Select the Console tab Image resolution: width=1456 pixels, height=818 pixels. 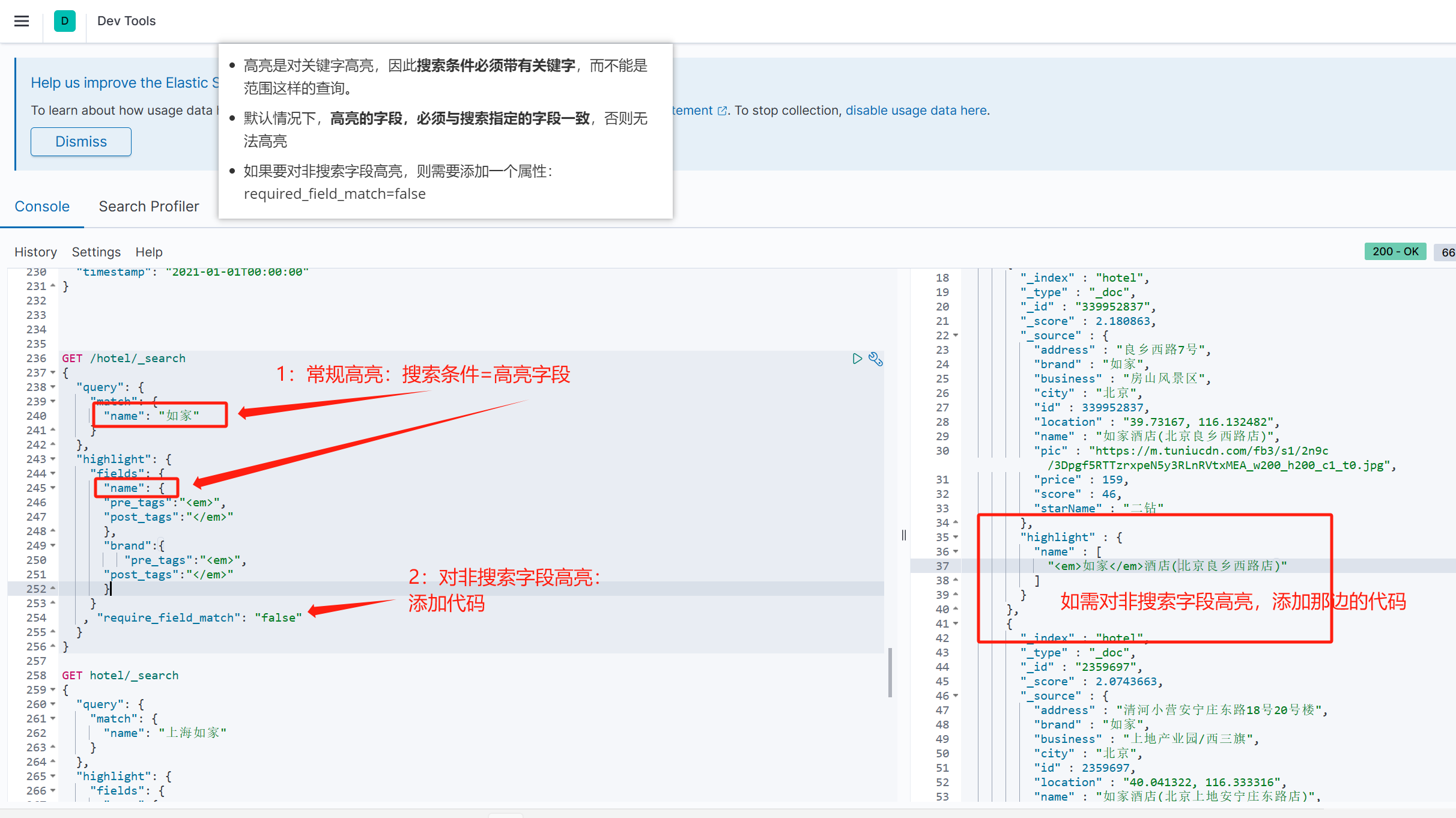42,207
